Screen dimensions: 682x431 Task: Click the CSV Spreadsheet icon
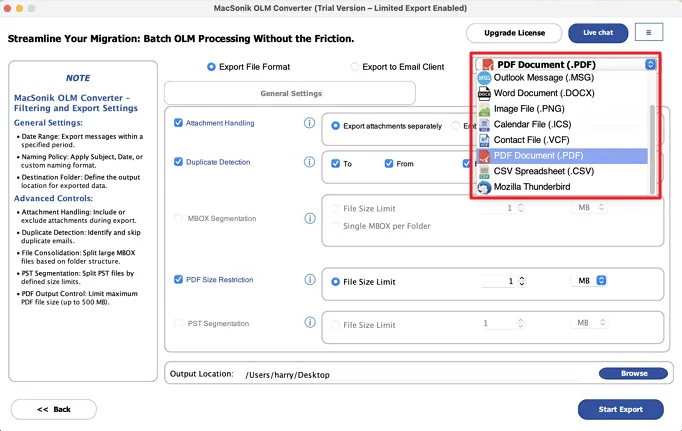pos(484,171)
